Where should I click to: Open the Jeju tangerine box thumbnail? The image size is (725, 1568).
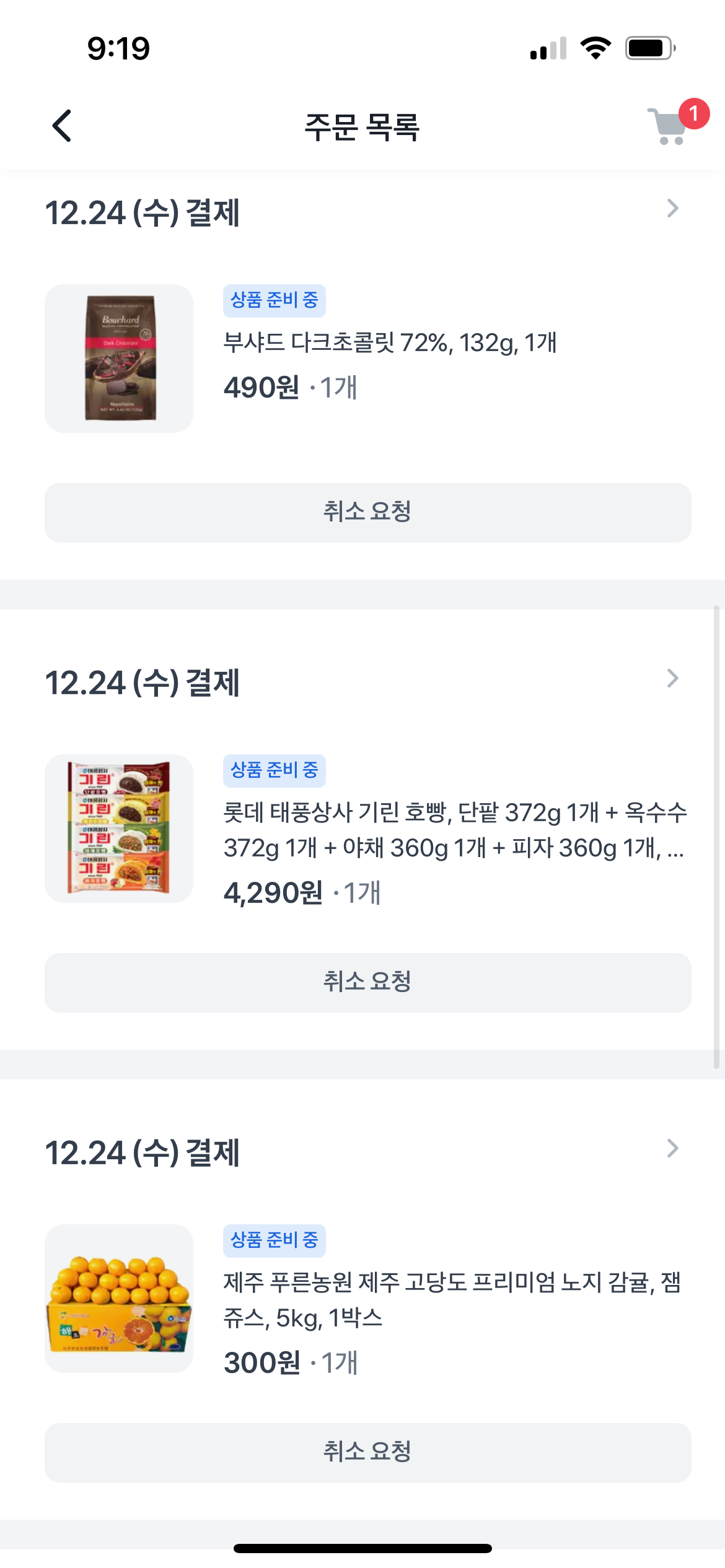[x=119, y=1299]
